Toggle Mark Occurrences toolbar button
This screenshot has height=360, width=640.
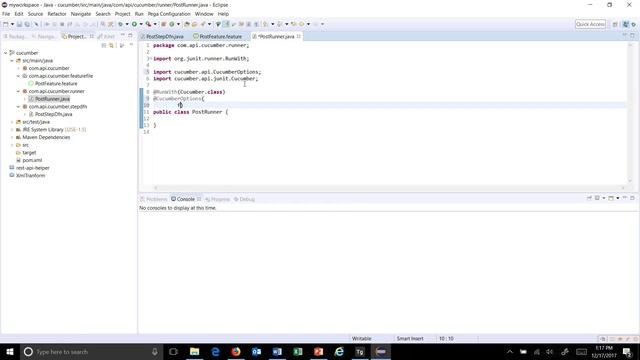tap(226, 24)
